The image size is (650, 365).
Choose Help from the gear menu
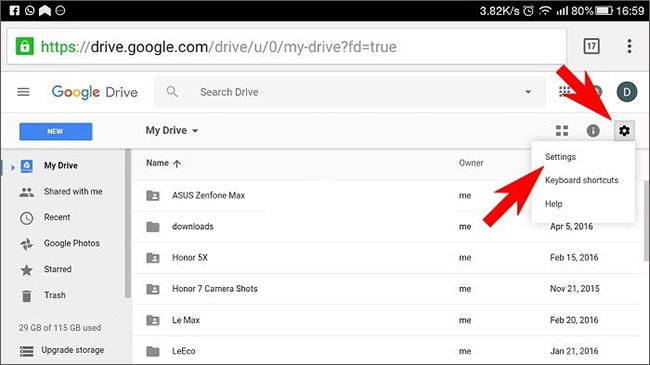tap(553, 204)
